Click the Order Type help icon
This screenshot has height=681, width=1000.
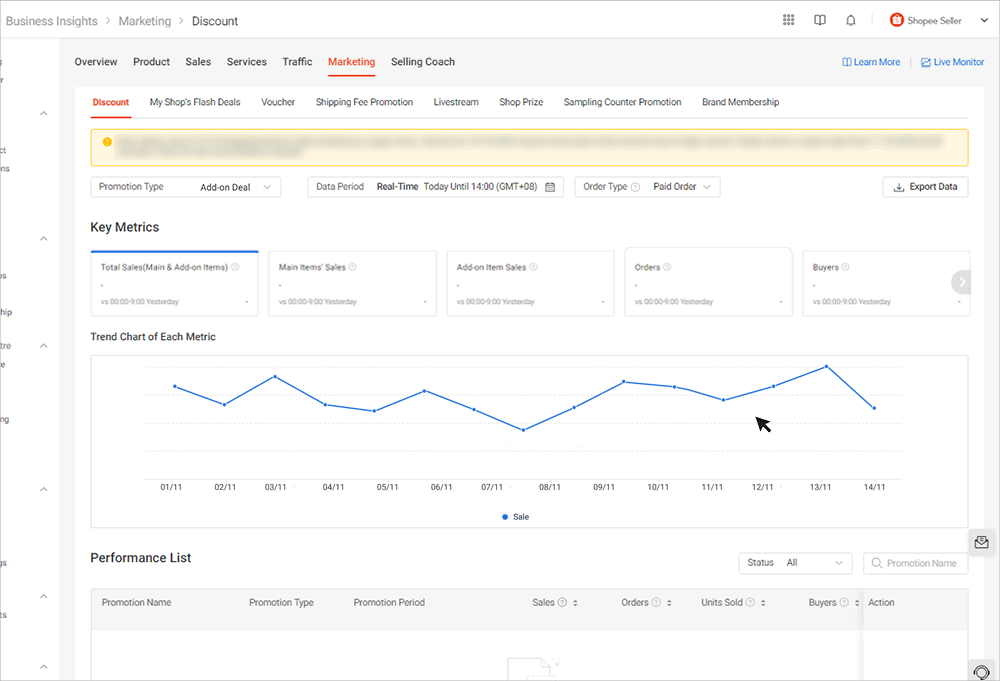635,187
